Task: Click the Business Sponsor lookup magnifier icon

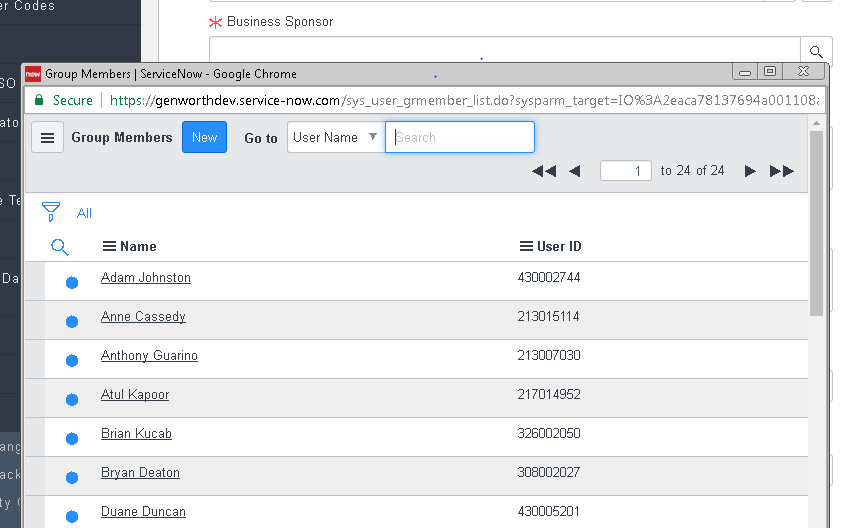Action: pos(816,52)
